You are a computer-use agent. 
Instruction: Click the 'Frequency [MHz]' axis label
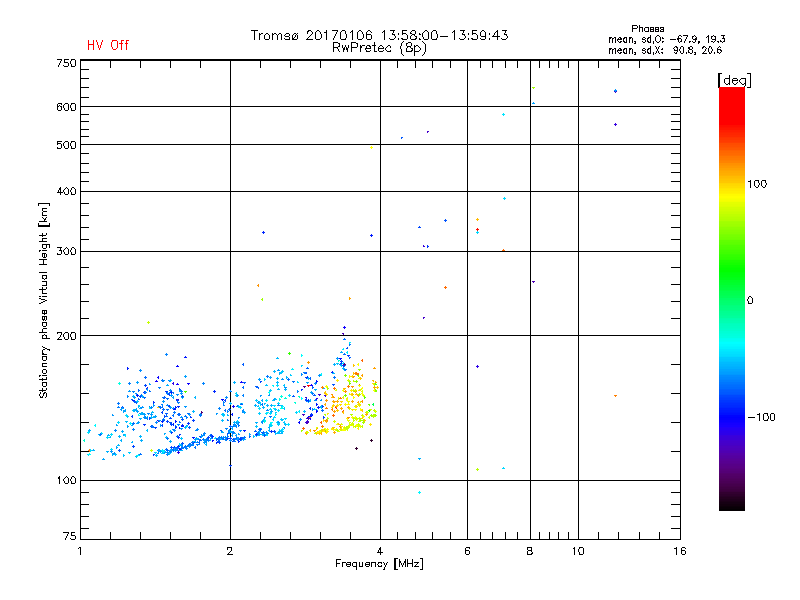tap(379, 564)
